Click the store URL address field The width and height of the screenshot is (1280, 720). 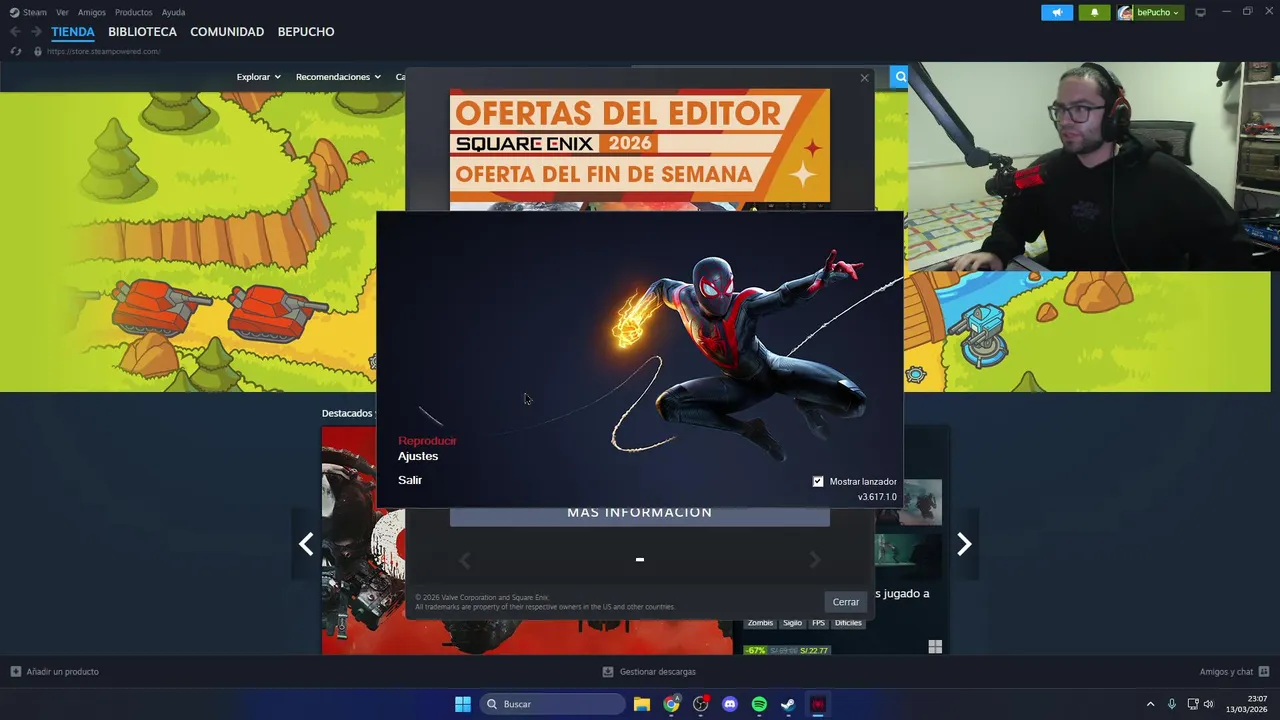(x=103, y=51)
